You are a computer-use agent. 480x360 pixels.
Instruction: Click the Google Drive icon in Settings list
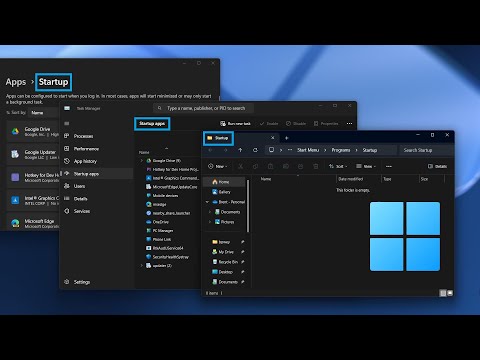click(x=15, y=131)
